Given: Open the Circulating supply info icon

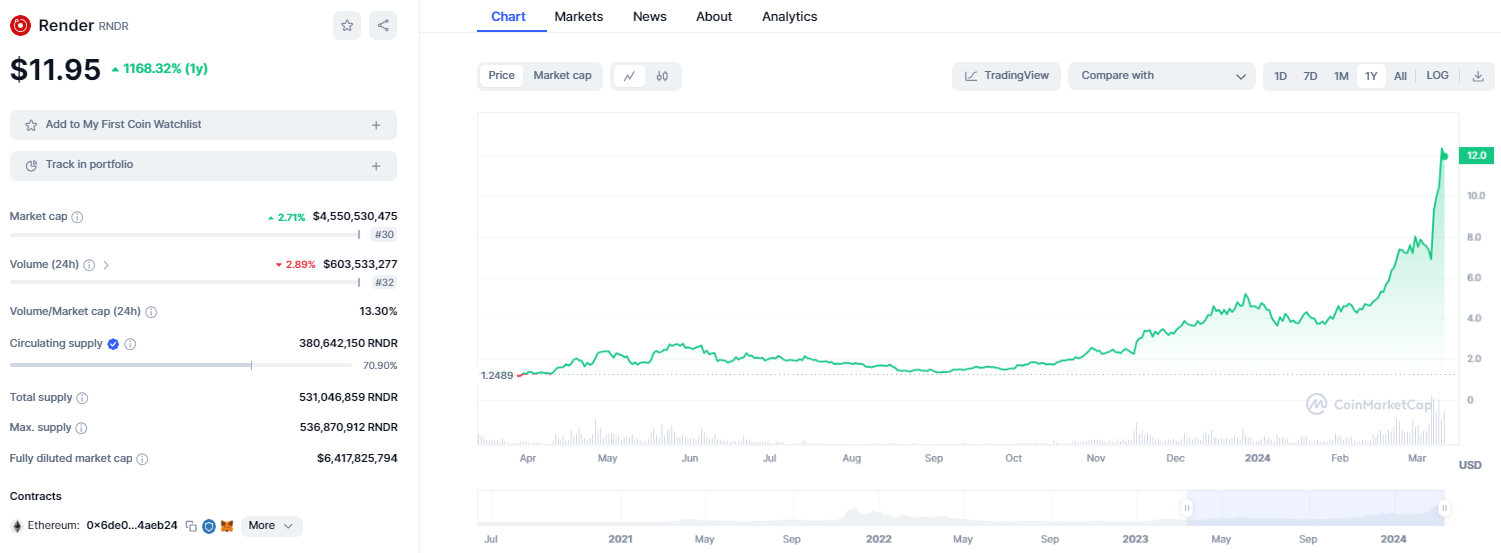Looking at the screenshot, I should tap(130, 344).
